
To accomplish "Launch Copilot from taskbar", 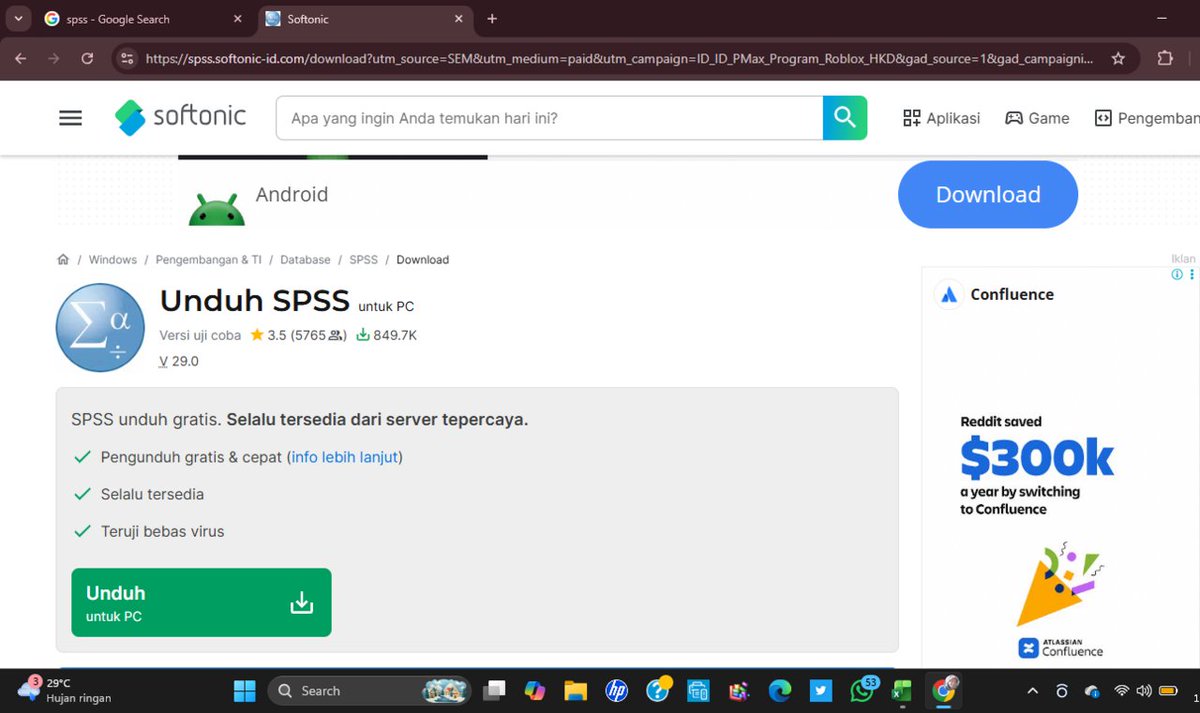I will click(x=535, y=691).
